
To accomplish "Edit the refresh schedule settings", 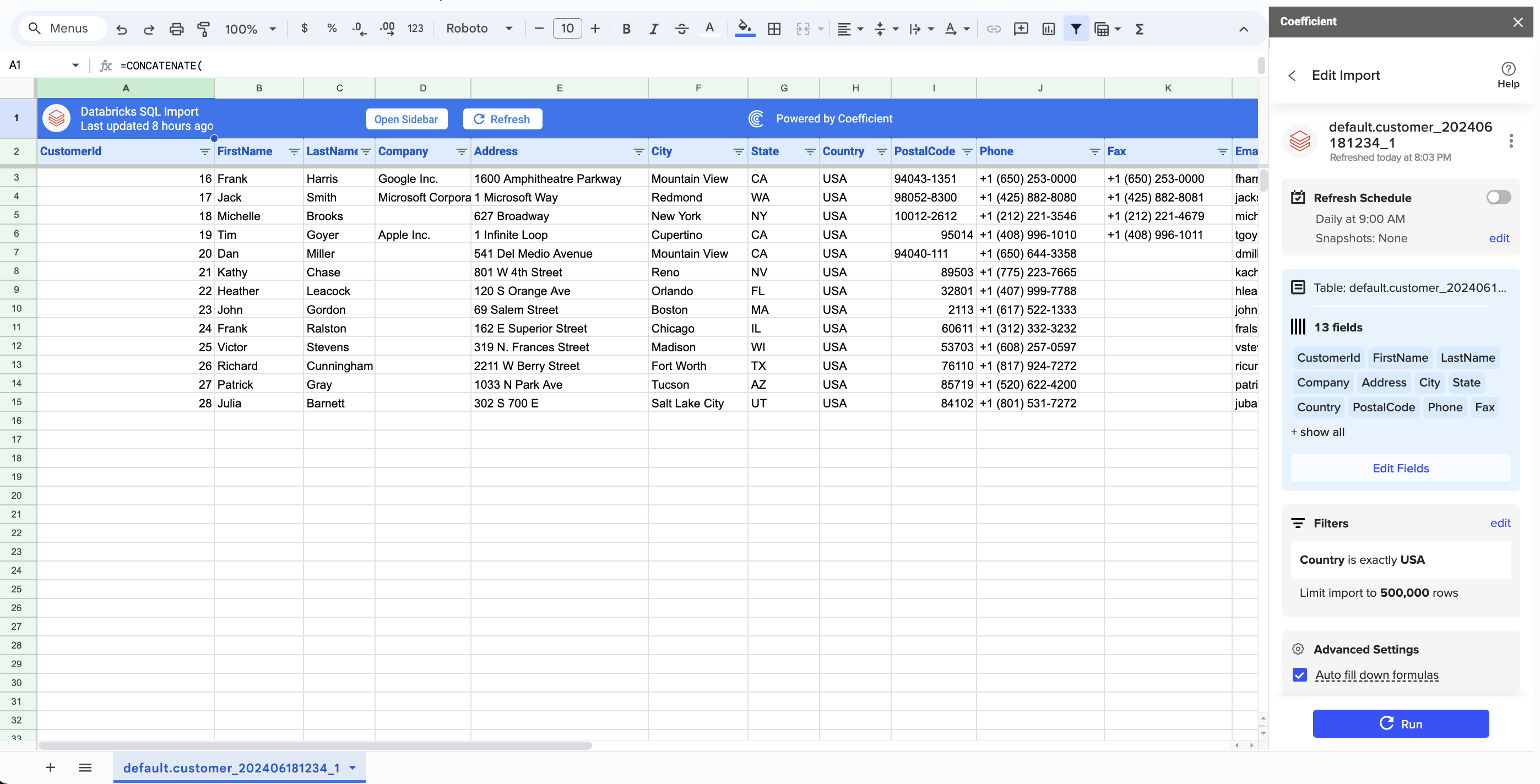I will [x=1499, y=238].
